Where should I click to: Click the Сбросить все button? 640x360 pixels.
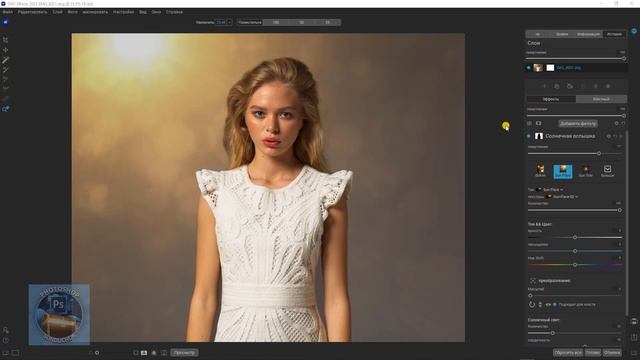pyautogui.click(x=568, y=353)
